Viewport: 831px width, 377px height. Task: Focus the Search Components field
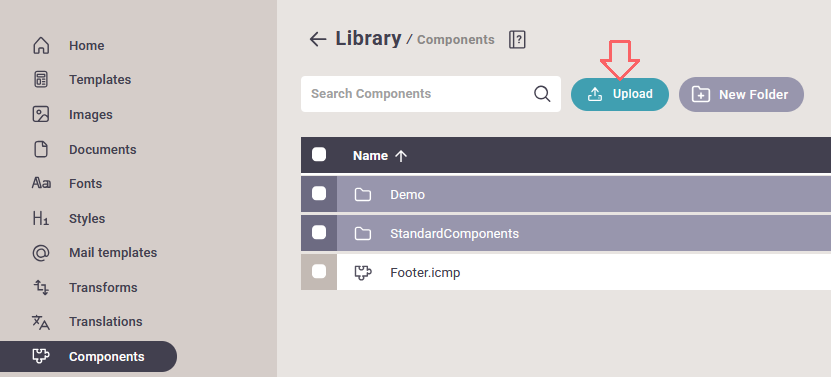click(x=430, y=94)
